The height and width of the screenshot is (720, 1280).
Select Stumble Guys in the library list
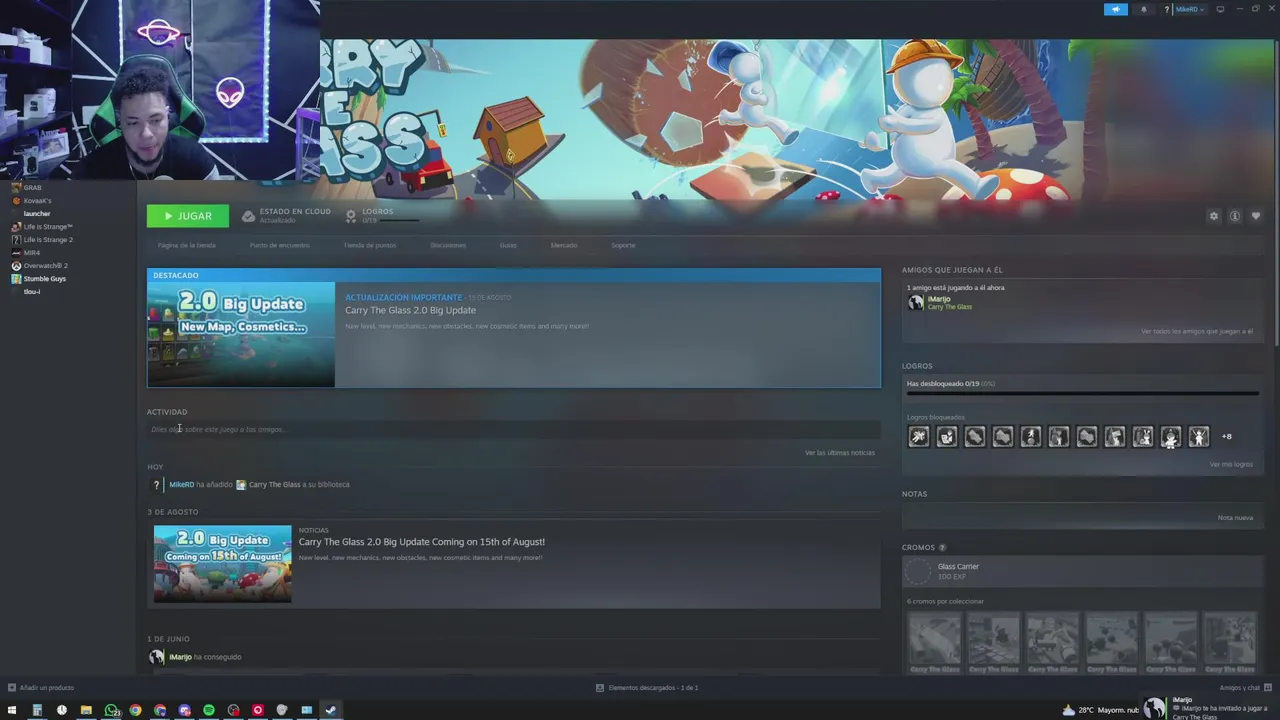tap(44, 279)
